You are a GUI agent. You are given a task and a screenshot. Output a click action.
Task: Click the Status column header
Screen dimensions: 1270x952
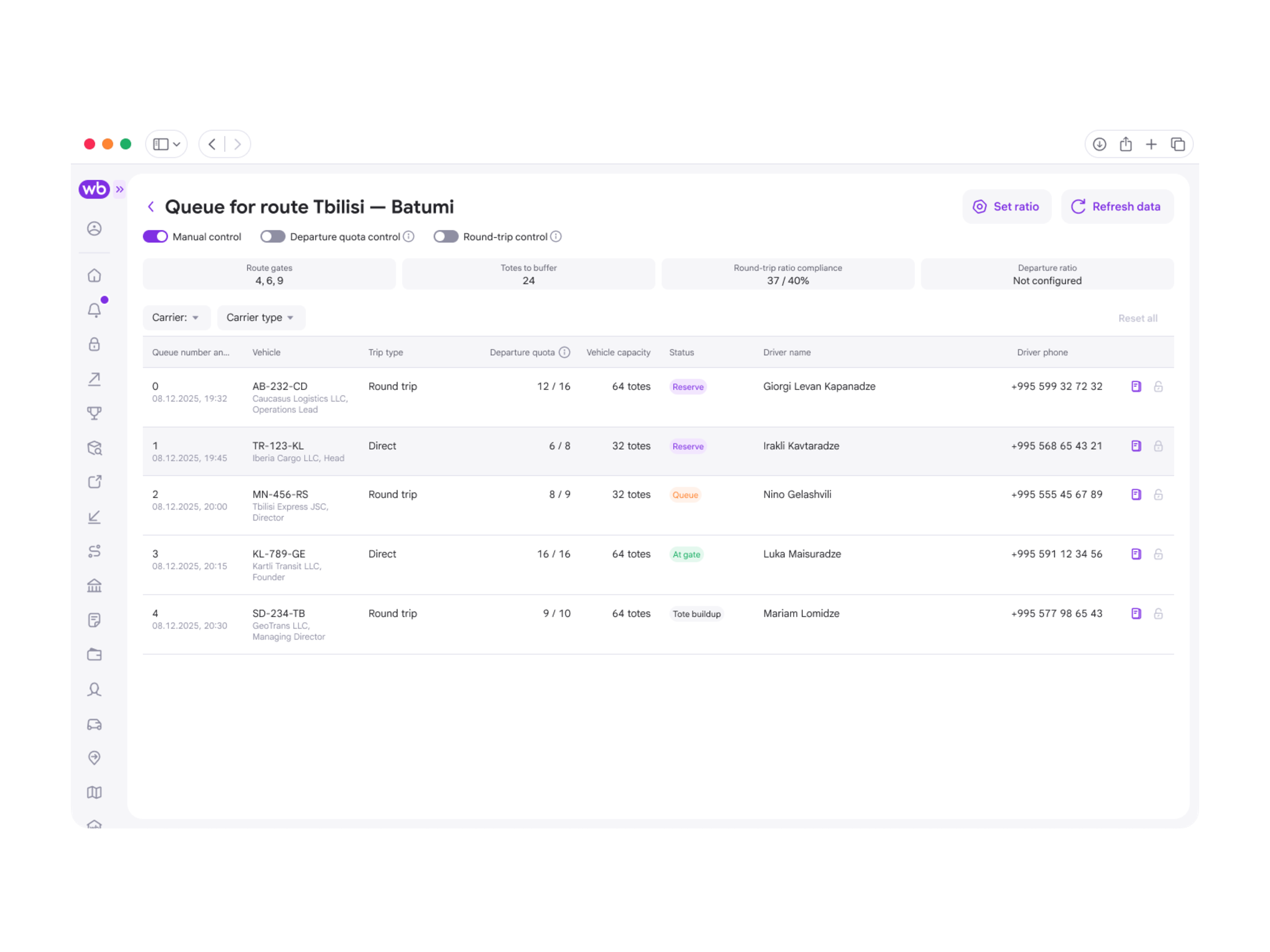coord(681,352)
